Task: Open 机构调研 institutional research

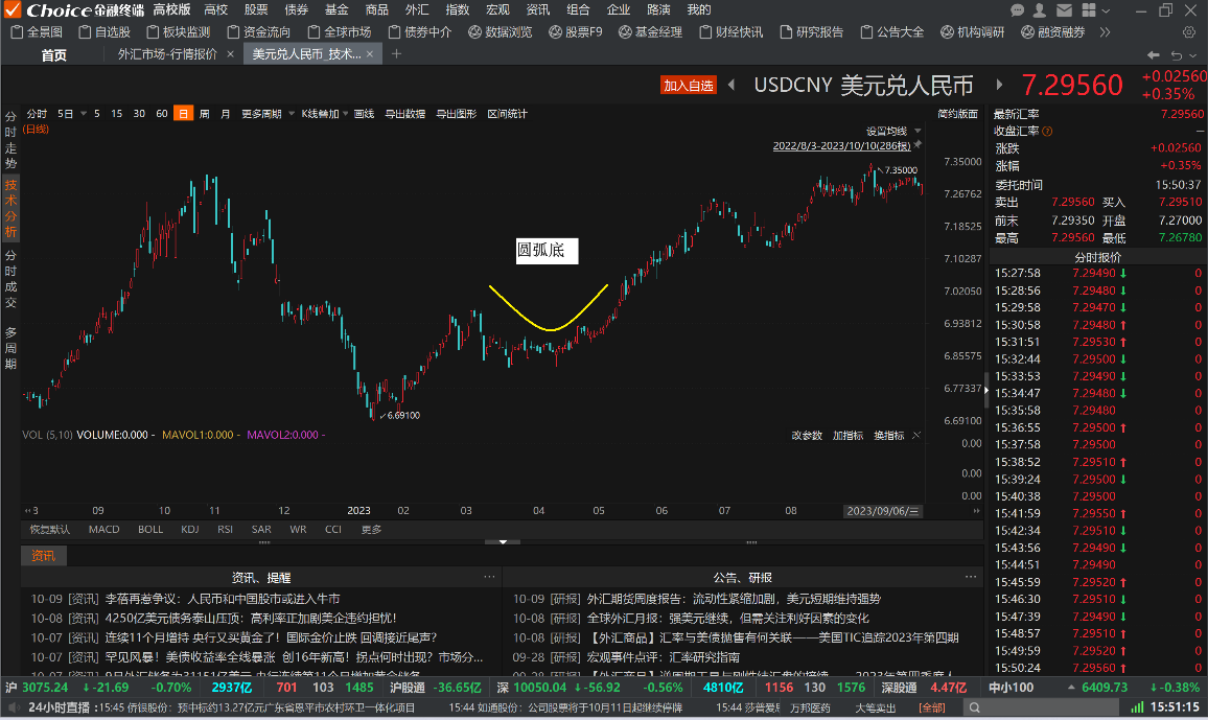Action: (x=972, y=32)
